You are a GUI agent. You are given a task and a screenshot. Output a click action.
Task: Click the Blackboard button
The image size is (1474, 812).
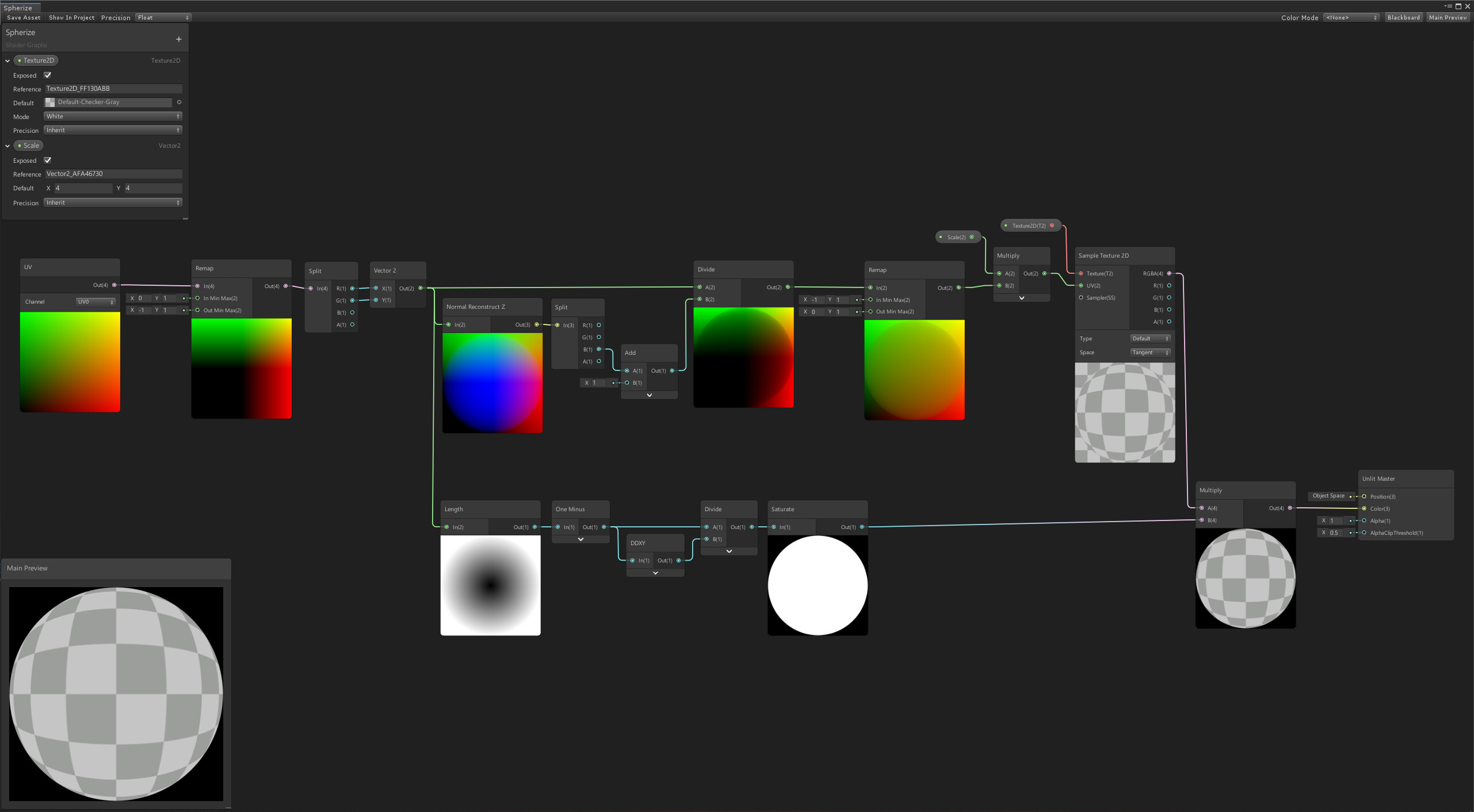point(1404,17)
